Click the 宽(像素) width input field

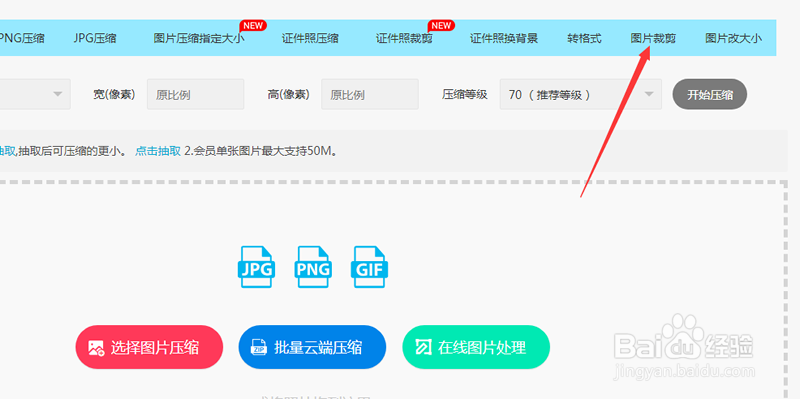click(x=195, y=94)
